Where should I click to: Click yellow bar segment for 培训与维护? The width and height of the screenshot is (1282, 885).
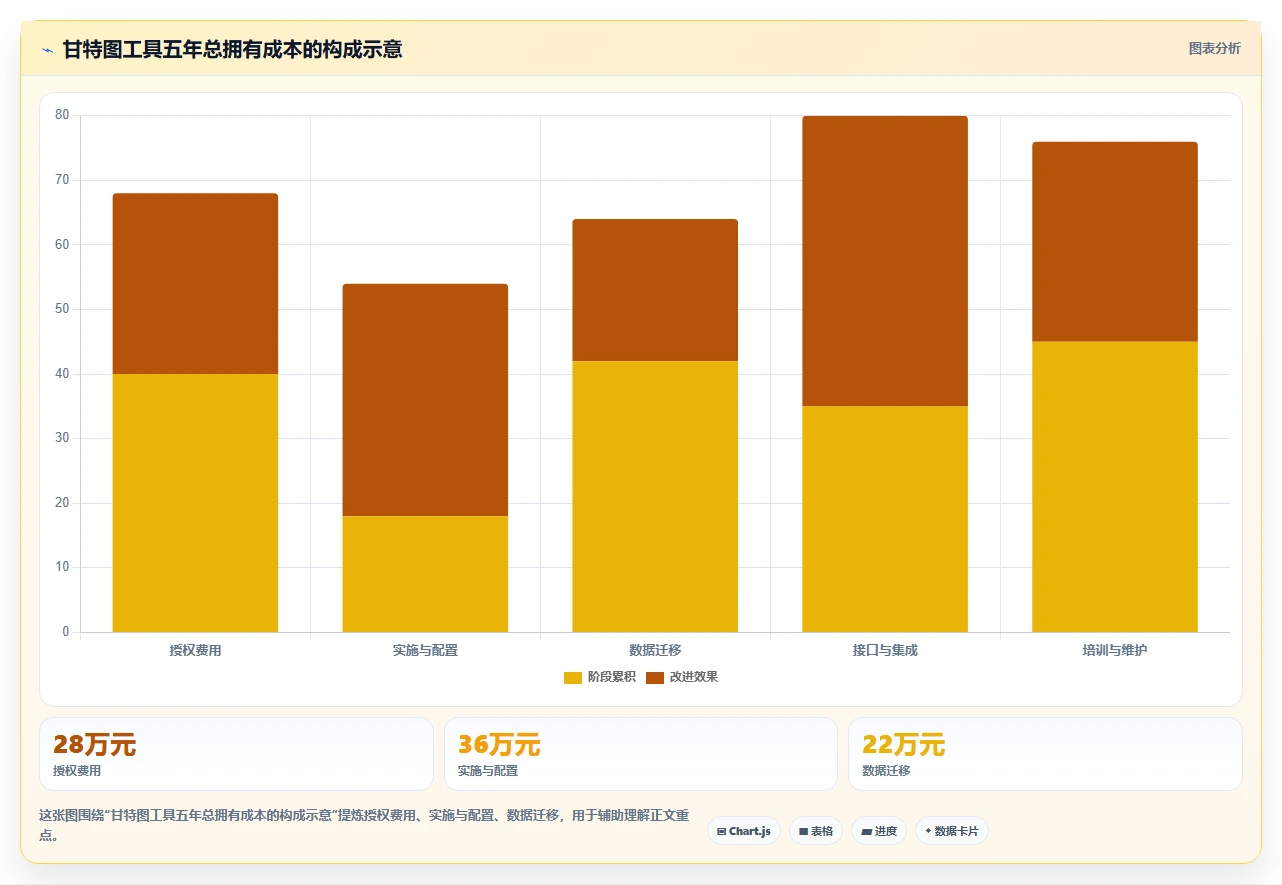point(1115,487)
